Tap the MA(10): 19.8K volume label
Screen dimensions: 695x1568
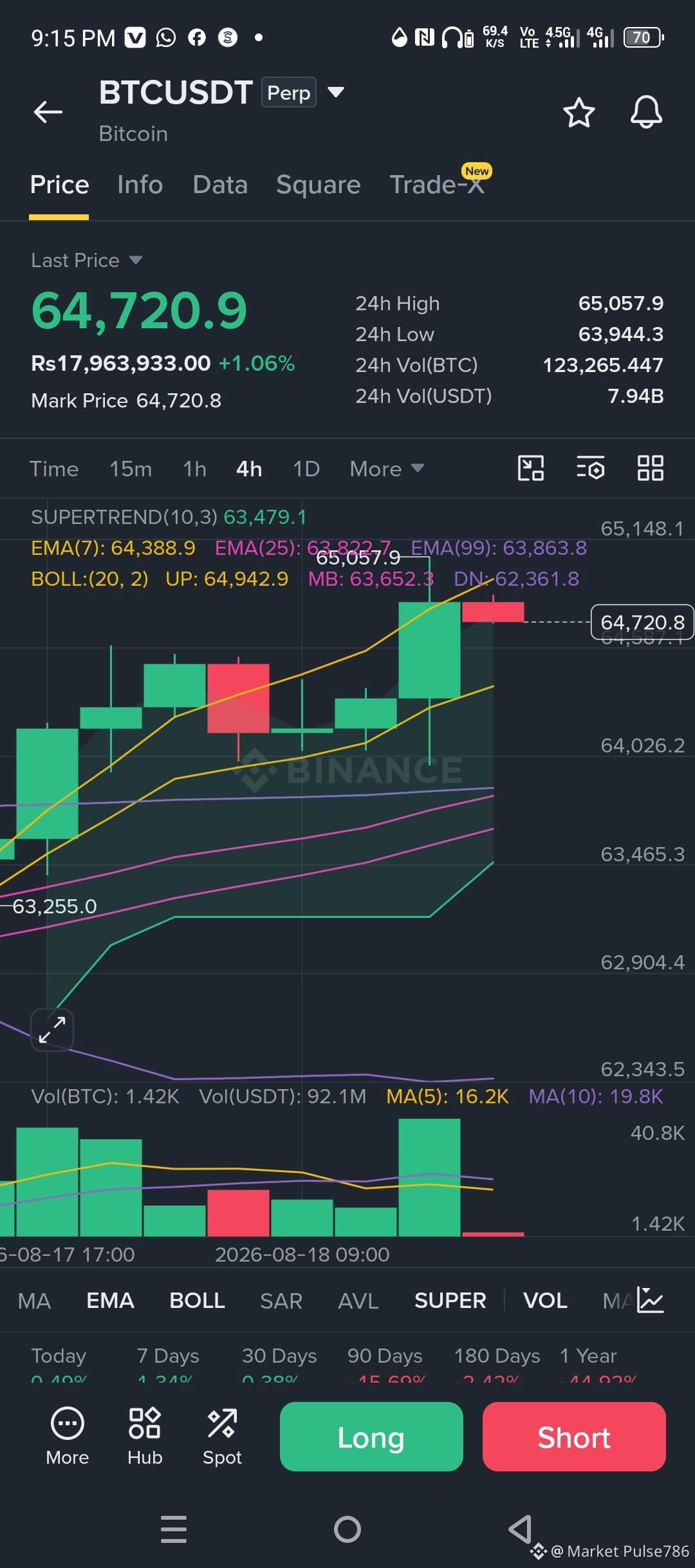(x=595, y=1096)
